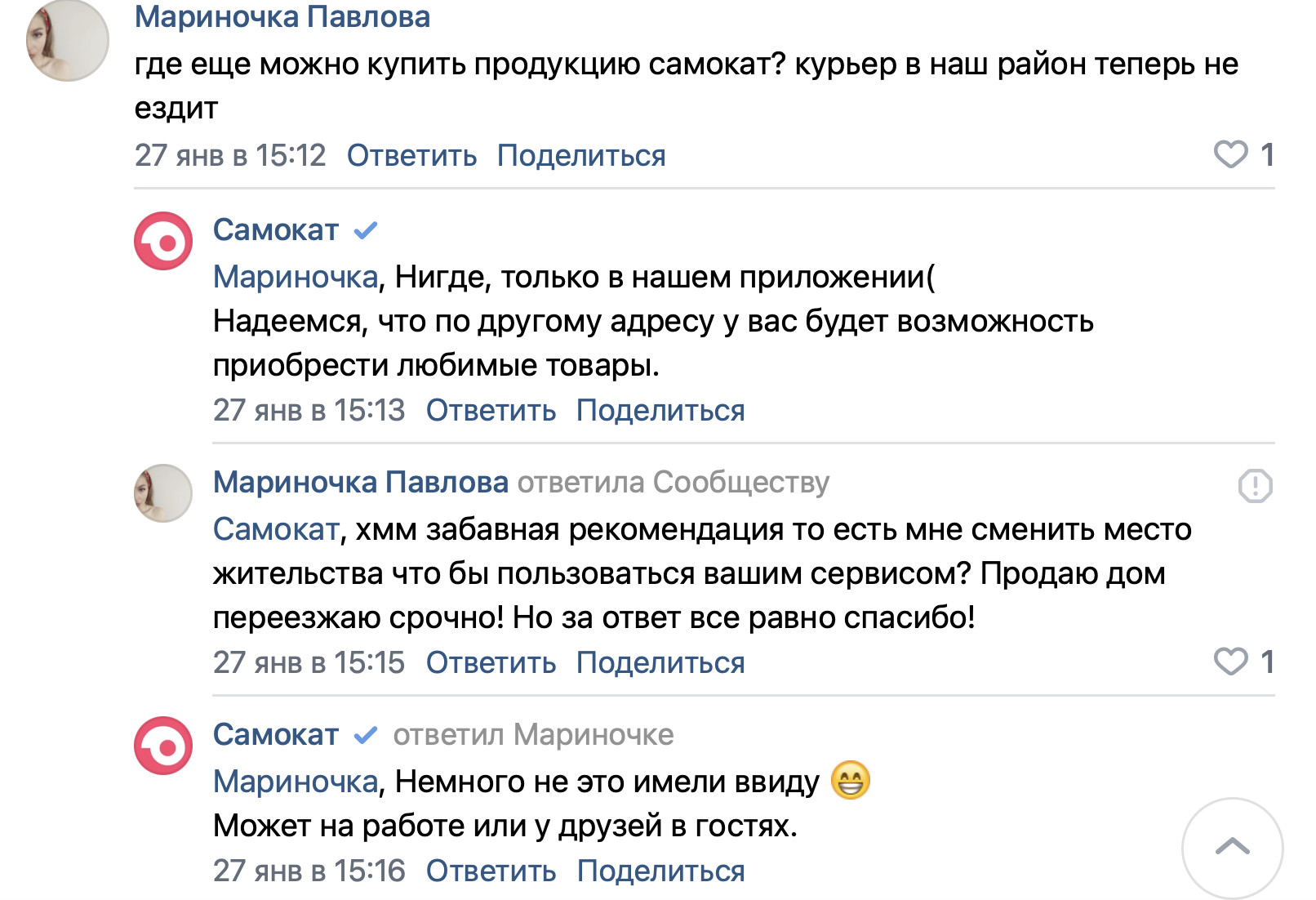Open the 27 янв в 15:13 timestamp link
Screen dimensions: 1316x900
coord(309,410)
